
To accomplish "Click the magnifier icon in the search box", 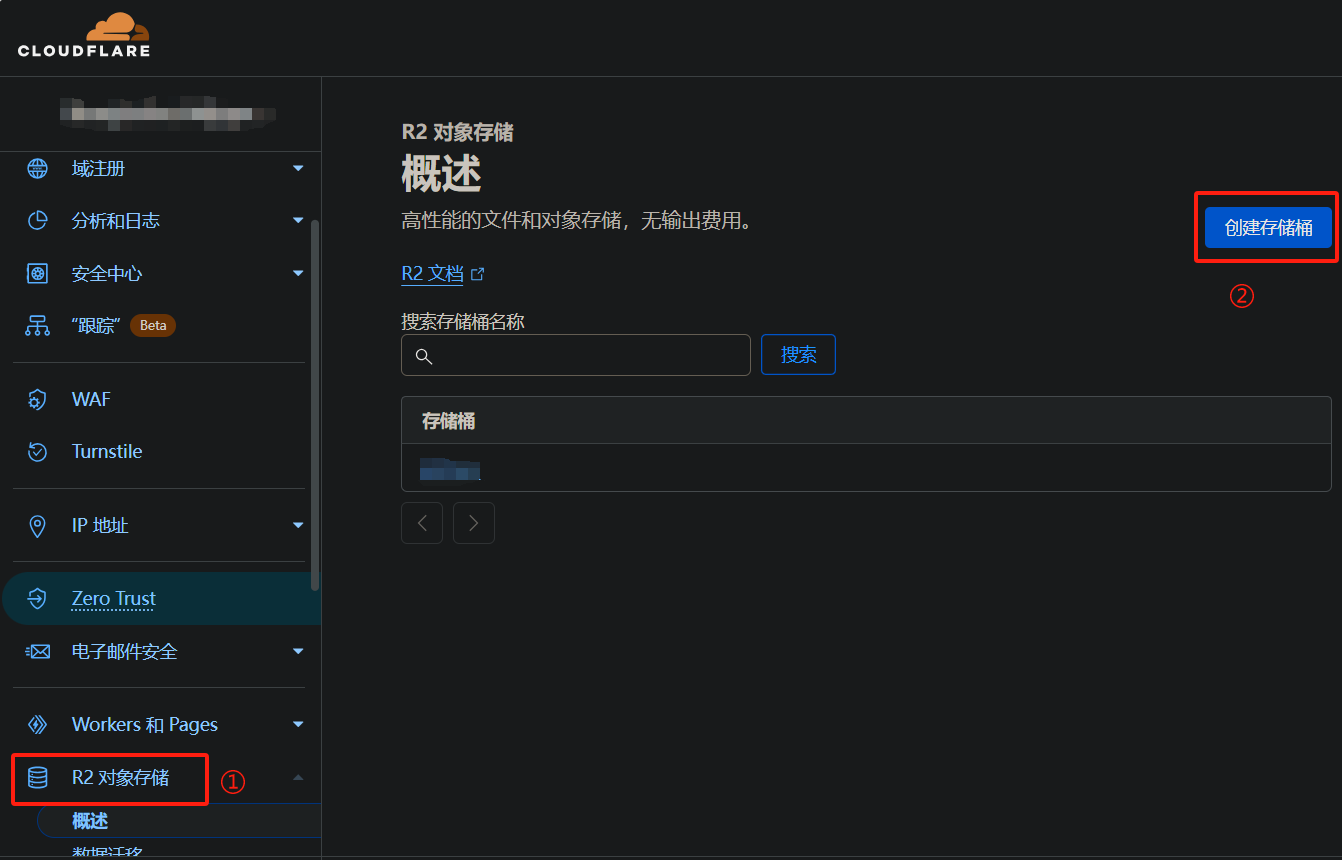I will [423, 356].
